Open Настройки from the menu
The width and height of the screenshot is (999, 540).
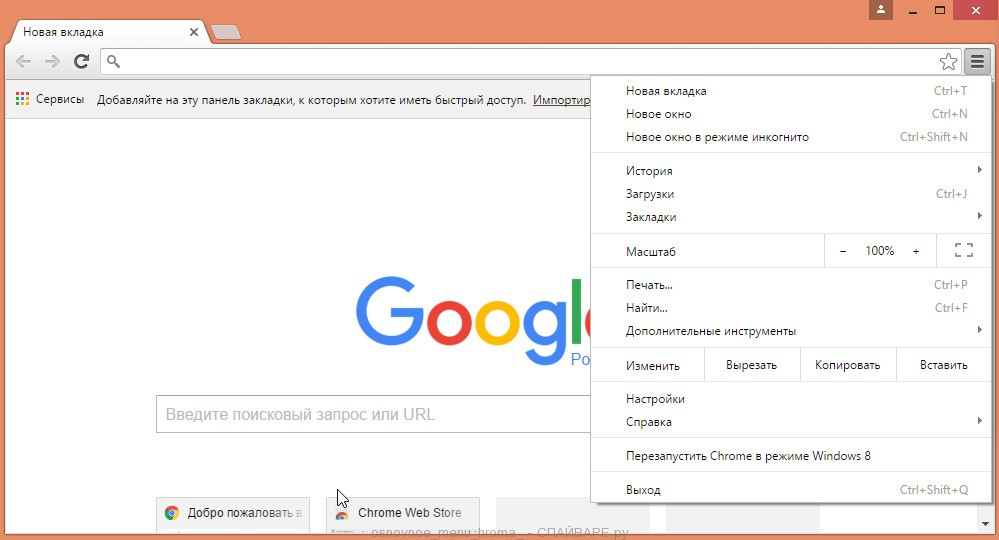pos(655,399)
